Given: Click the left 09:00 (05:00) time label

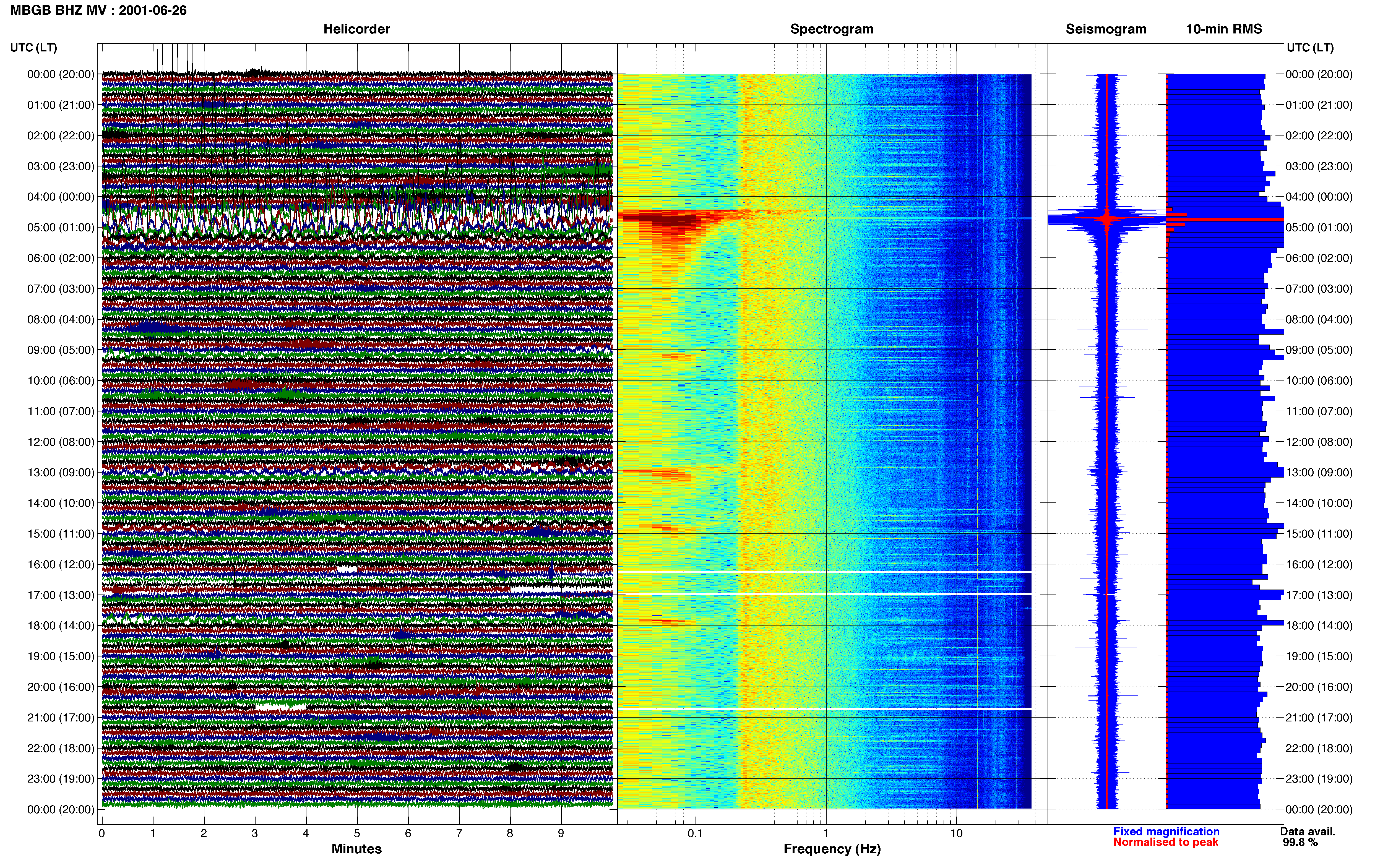Looking at the screenshot, I should tap(61, 350).
